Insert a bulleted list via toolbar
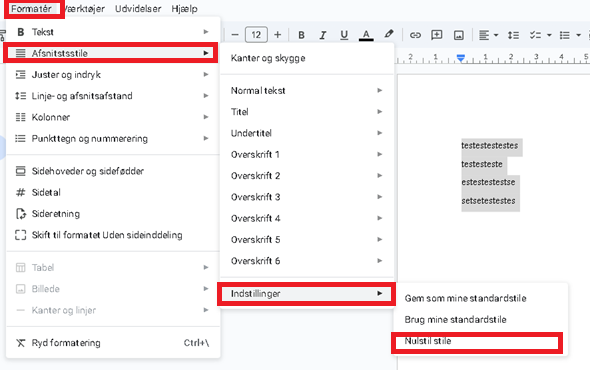590x370 pixels. coord(564,35)
